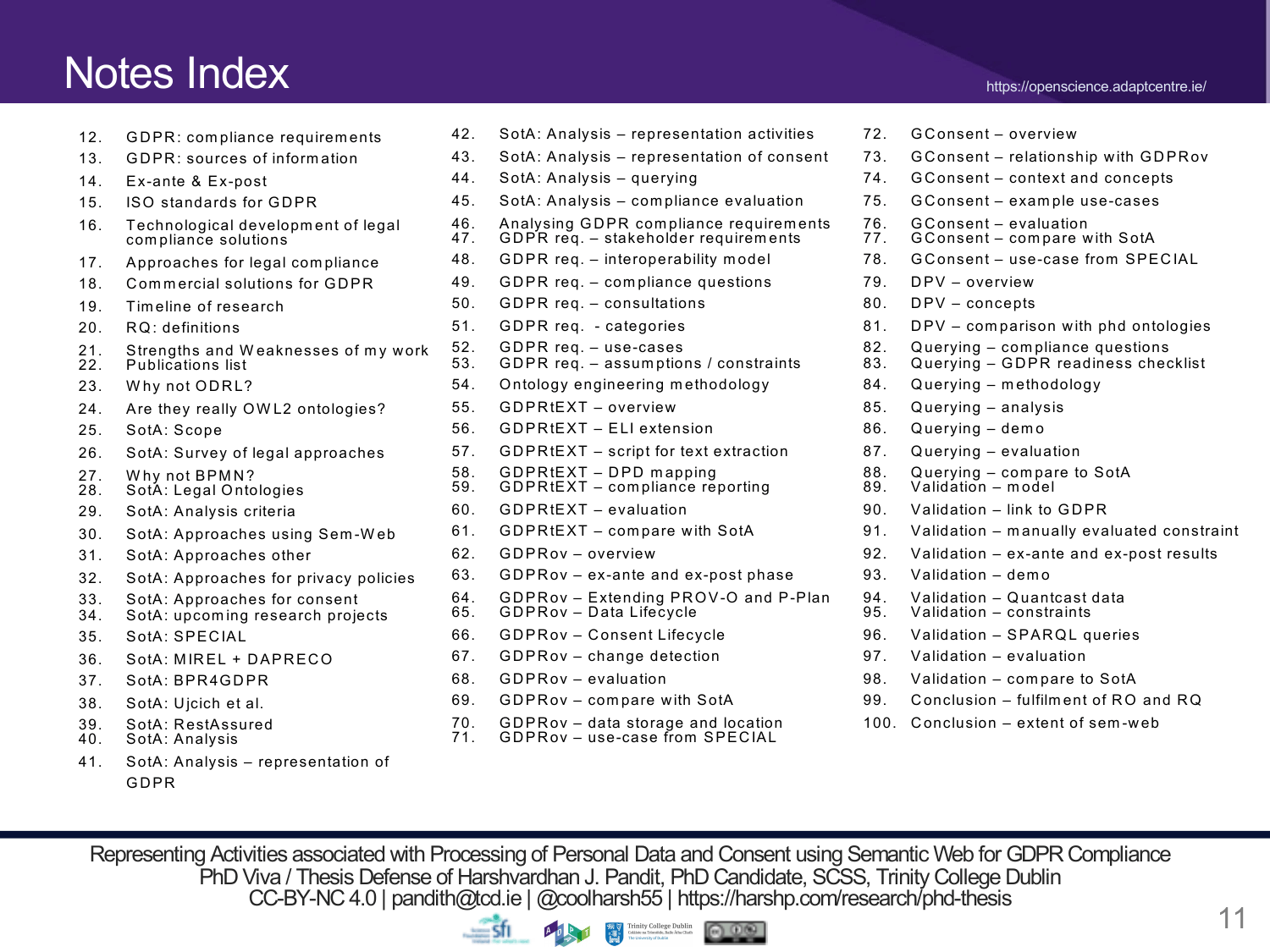Click the pandith@tcd.ie email address

(456, 898)
